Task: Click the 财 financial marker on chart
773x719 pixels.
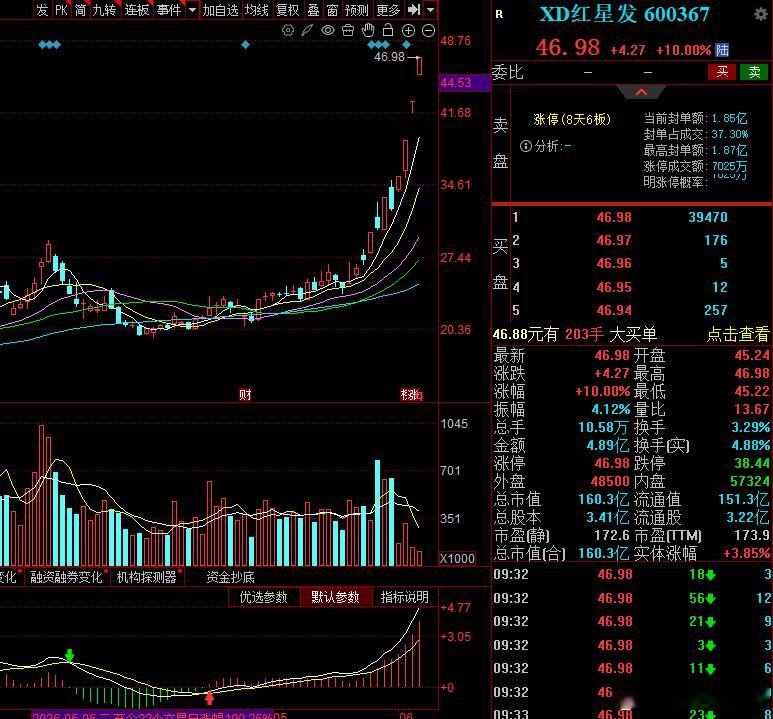Action: [x=245, y=395]
